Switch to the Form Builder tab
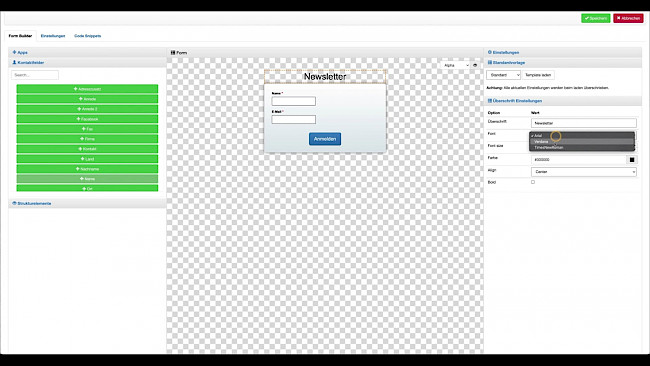Screen dimensions: 650x366 [20, 36]
